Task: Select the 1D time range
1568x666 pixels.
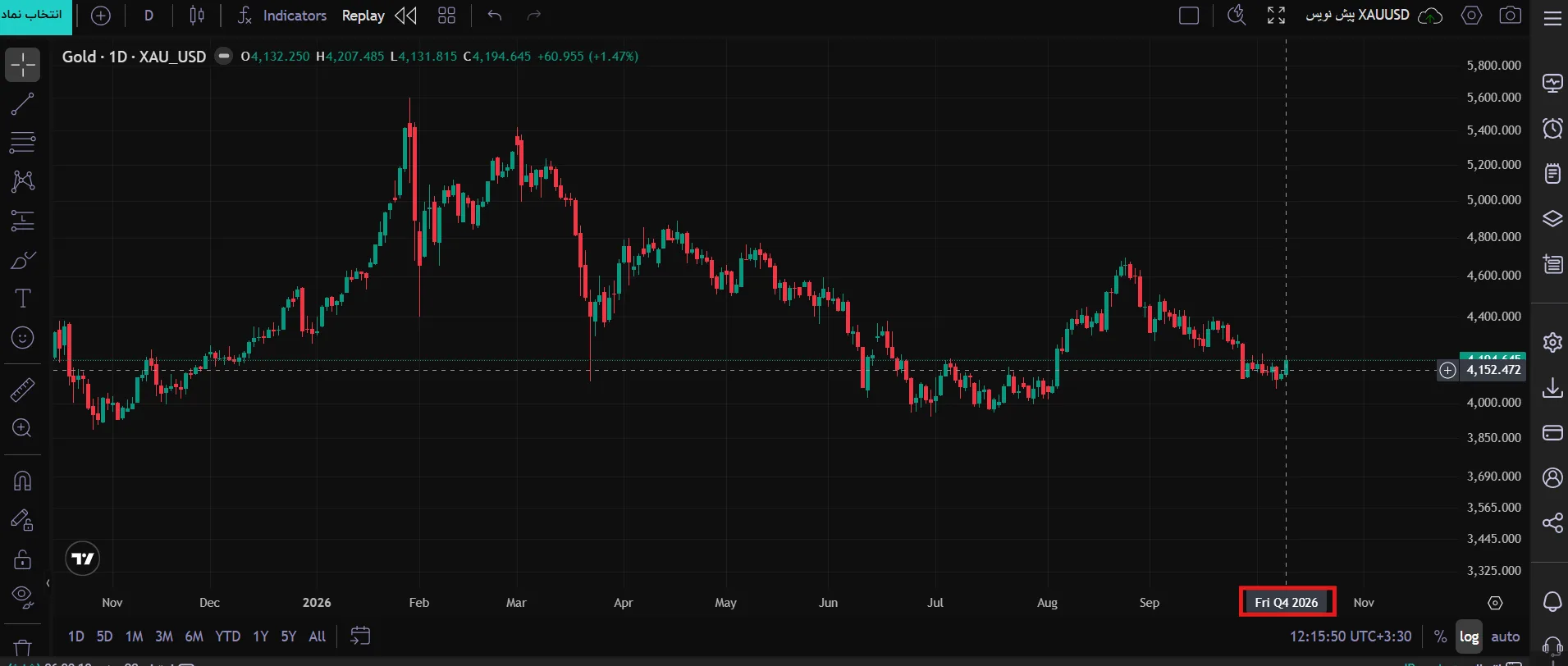Action: pyautogui.click(x=76, y=636)
